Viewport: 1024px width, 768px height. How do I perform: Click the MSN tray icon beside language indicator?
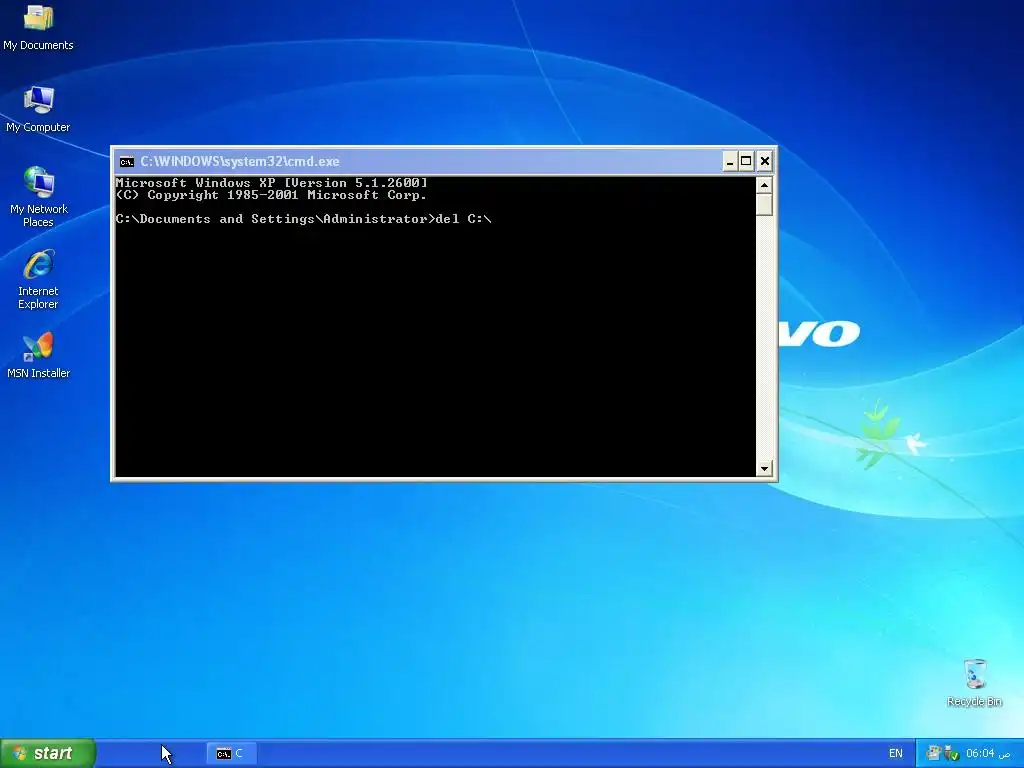[x=934, y=753]
